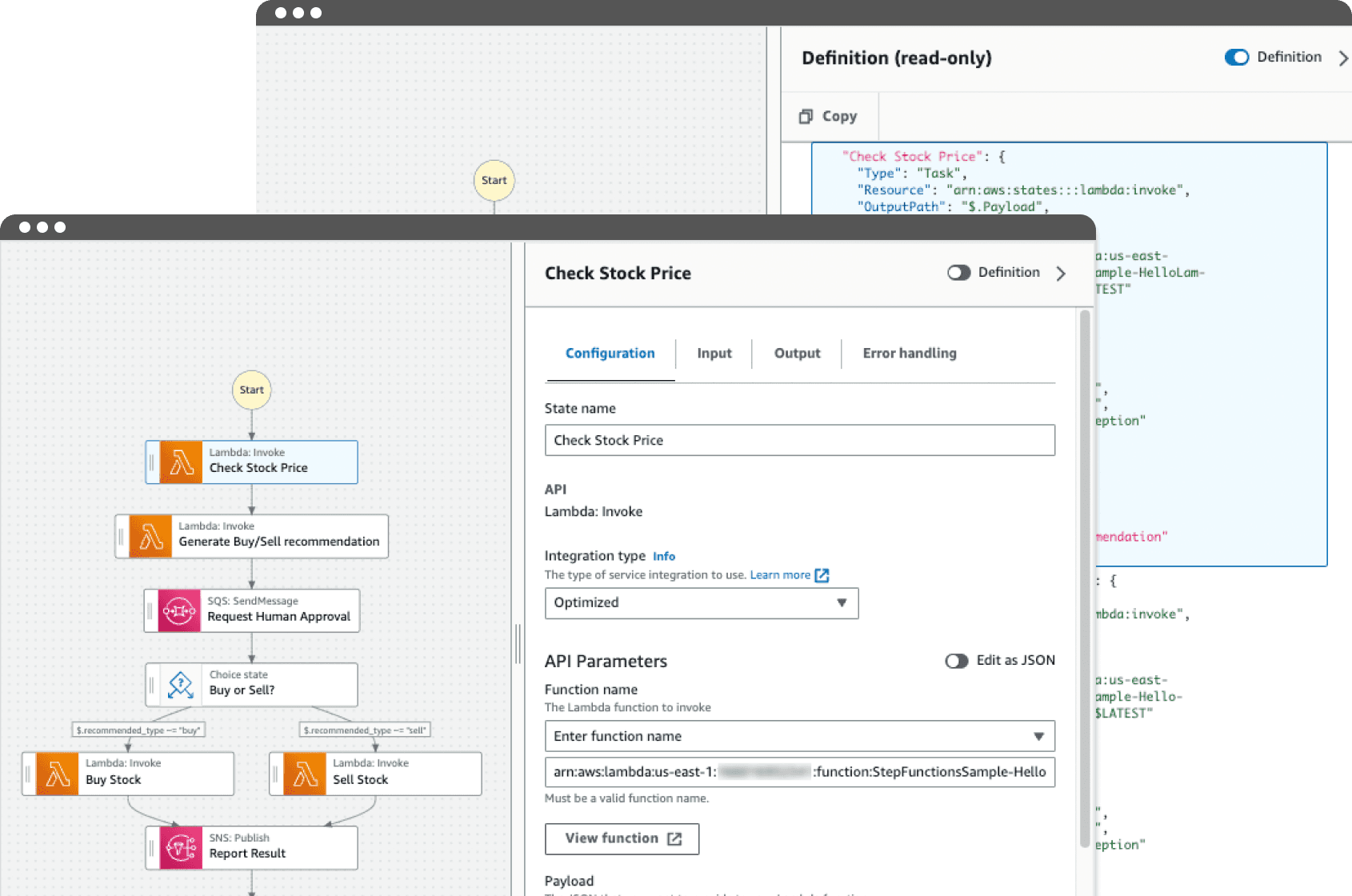Switch to the Input tab
The height and width of the screenshot is (896, 1352).
(714, 354)
